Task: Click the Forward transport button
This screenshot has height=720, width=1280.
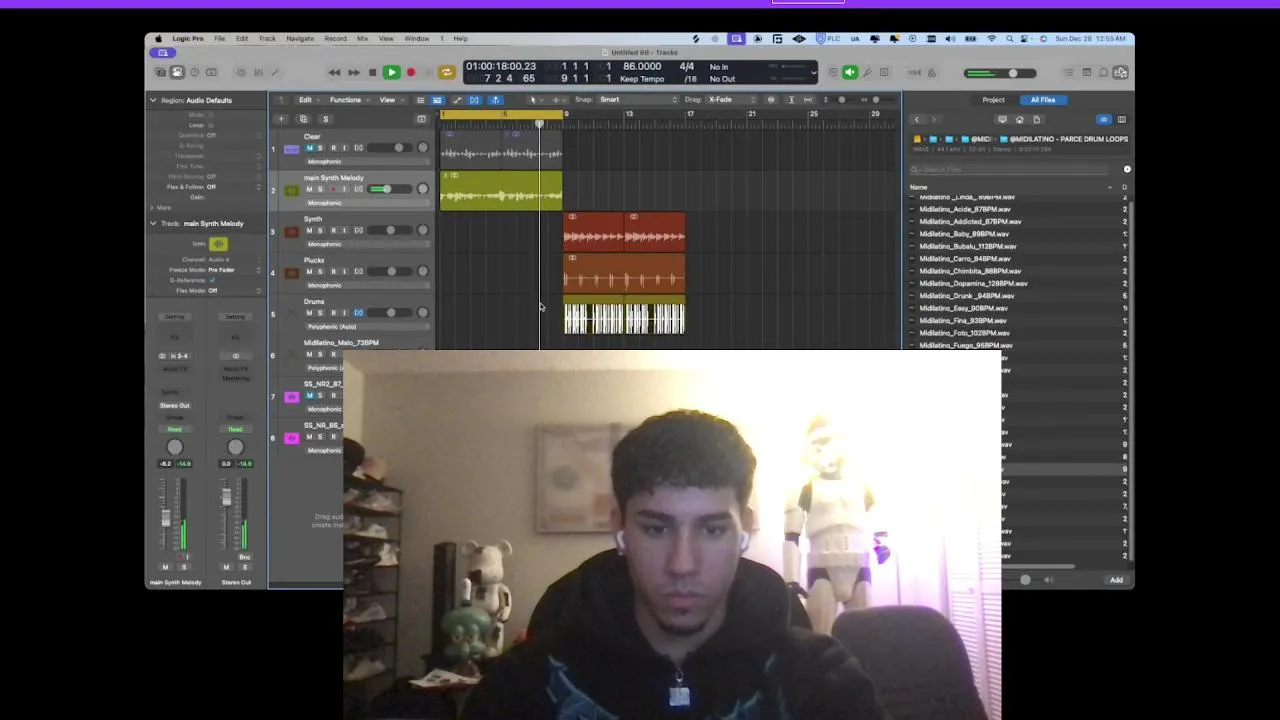Action: [354, 72]
